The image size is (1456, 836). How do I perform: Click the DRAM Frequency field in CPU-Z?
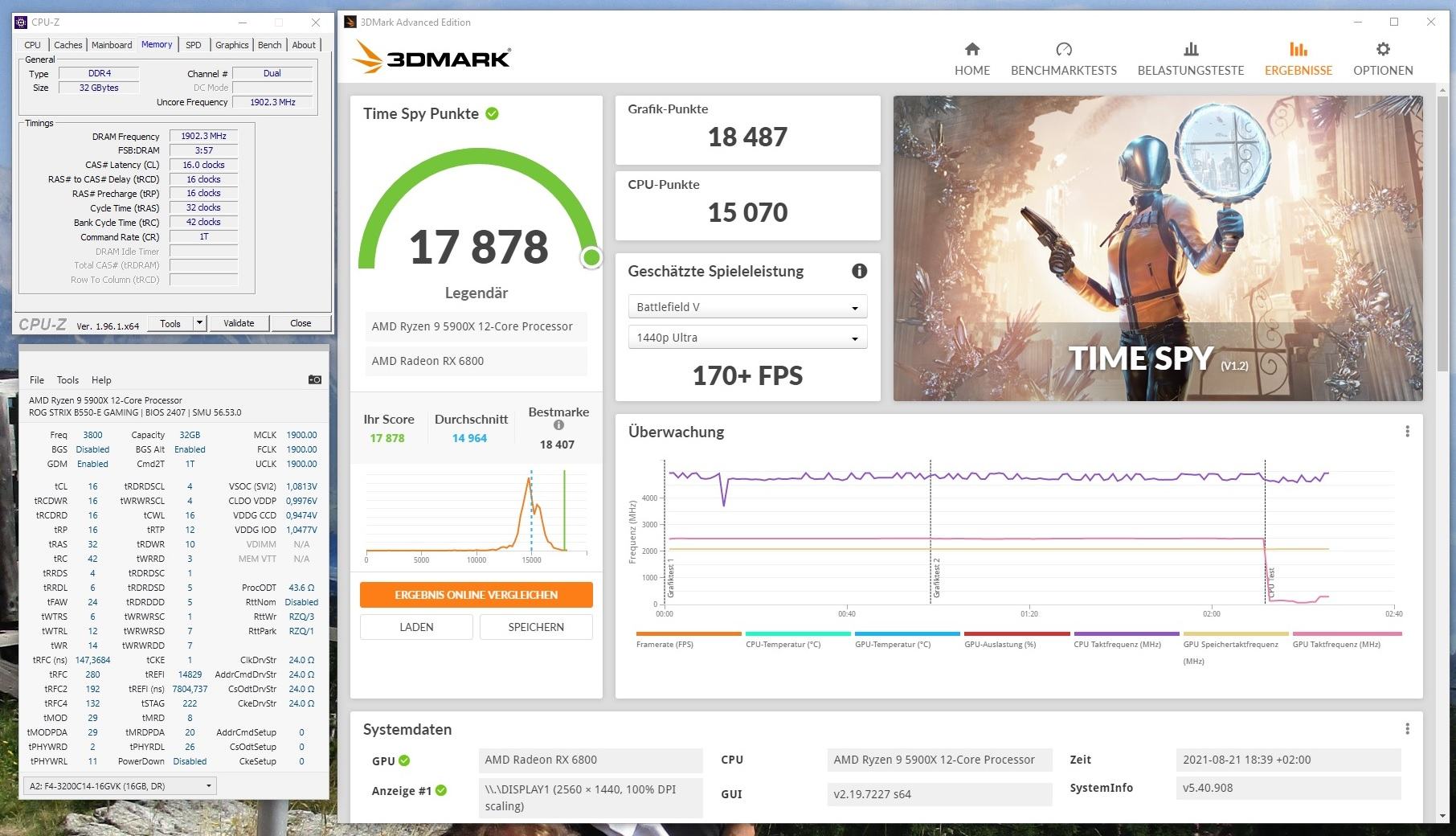click(x=203, y=136)
